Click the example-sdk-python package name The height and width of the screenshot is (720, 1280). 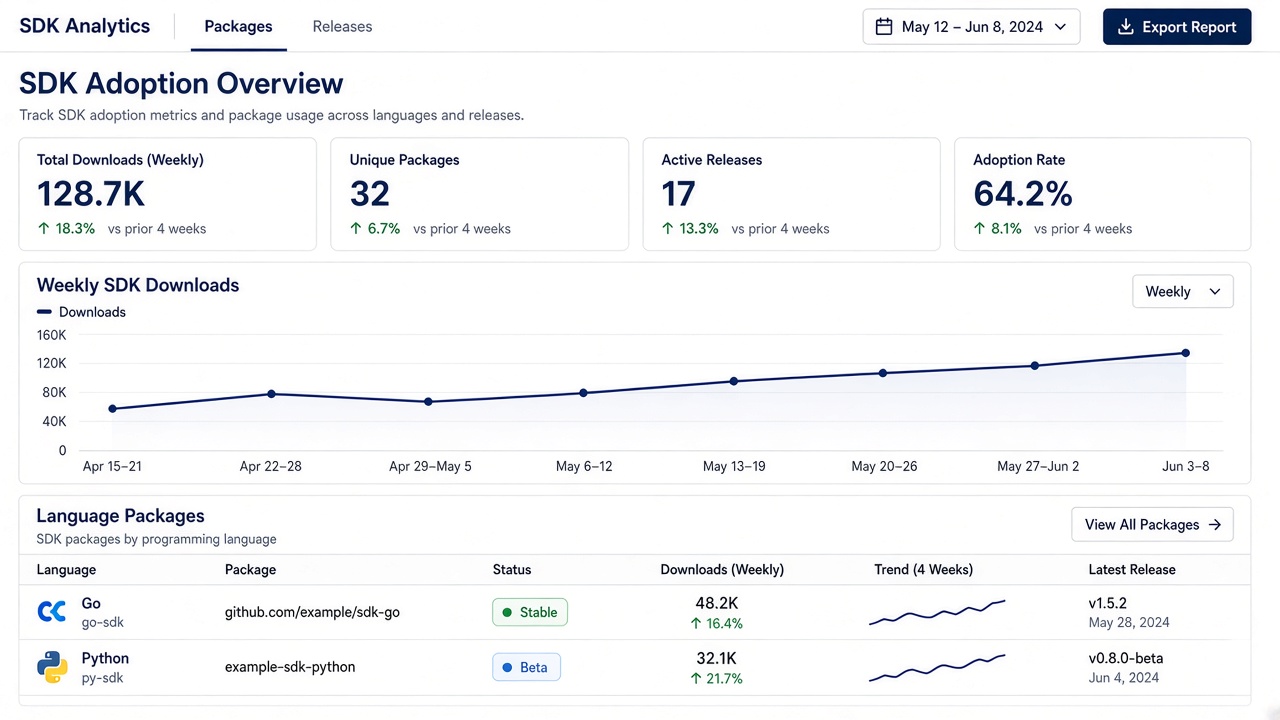290,667
